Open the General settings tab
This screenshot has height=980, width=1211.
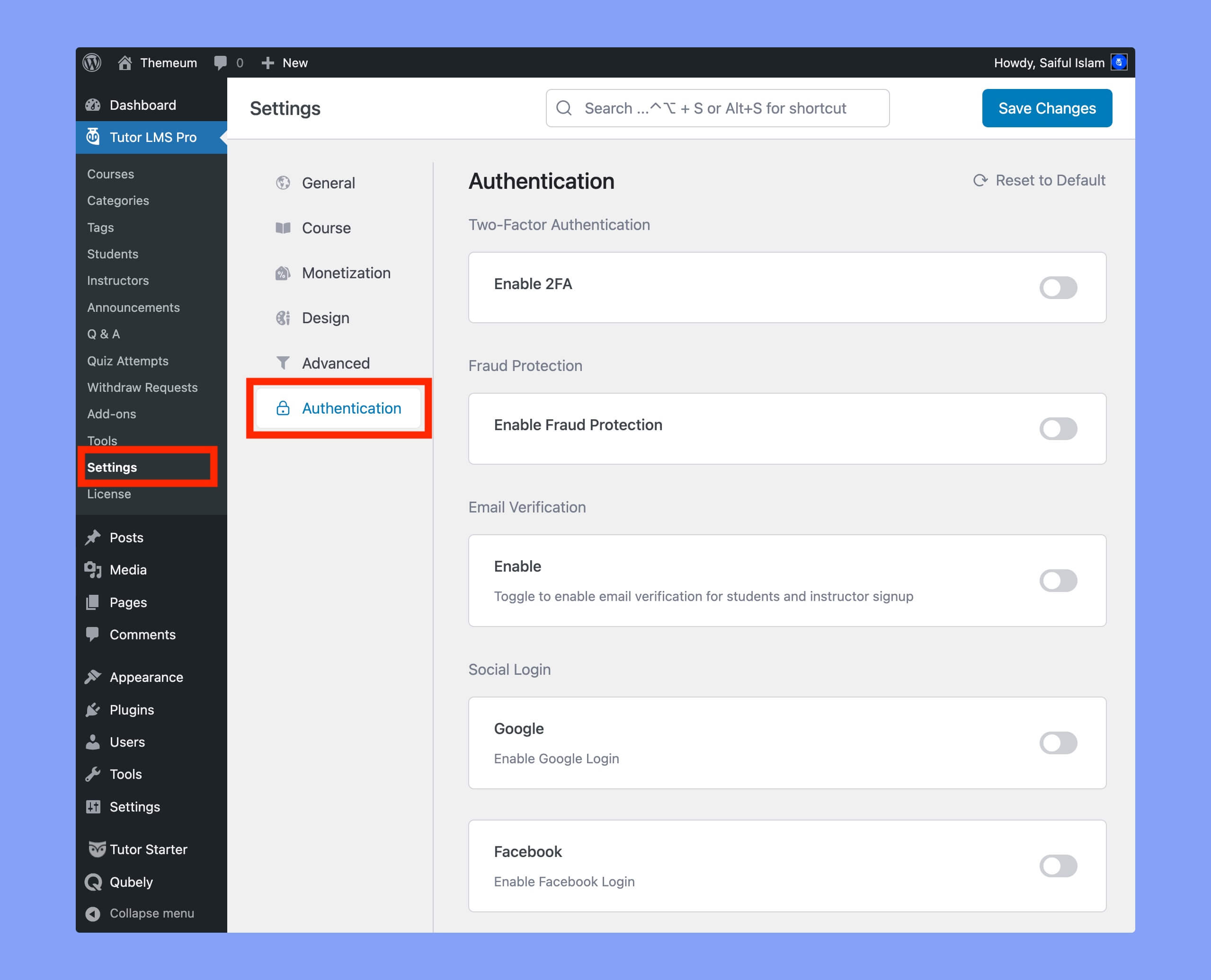click(x=338, y=183)
